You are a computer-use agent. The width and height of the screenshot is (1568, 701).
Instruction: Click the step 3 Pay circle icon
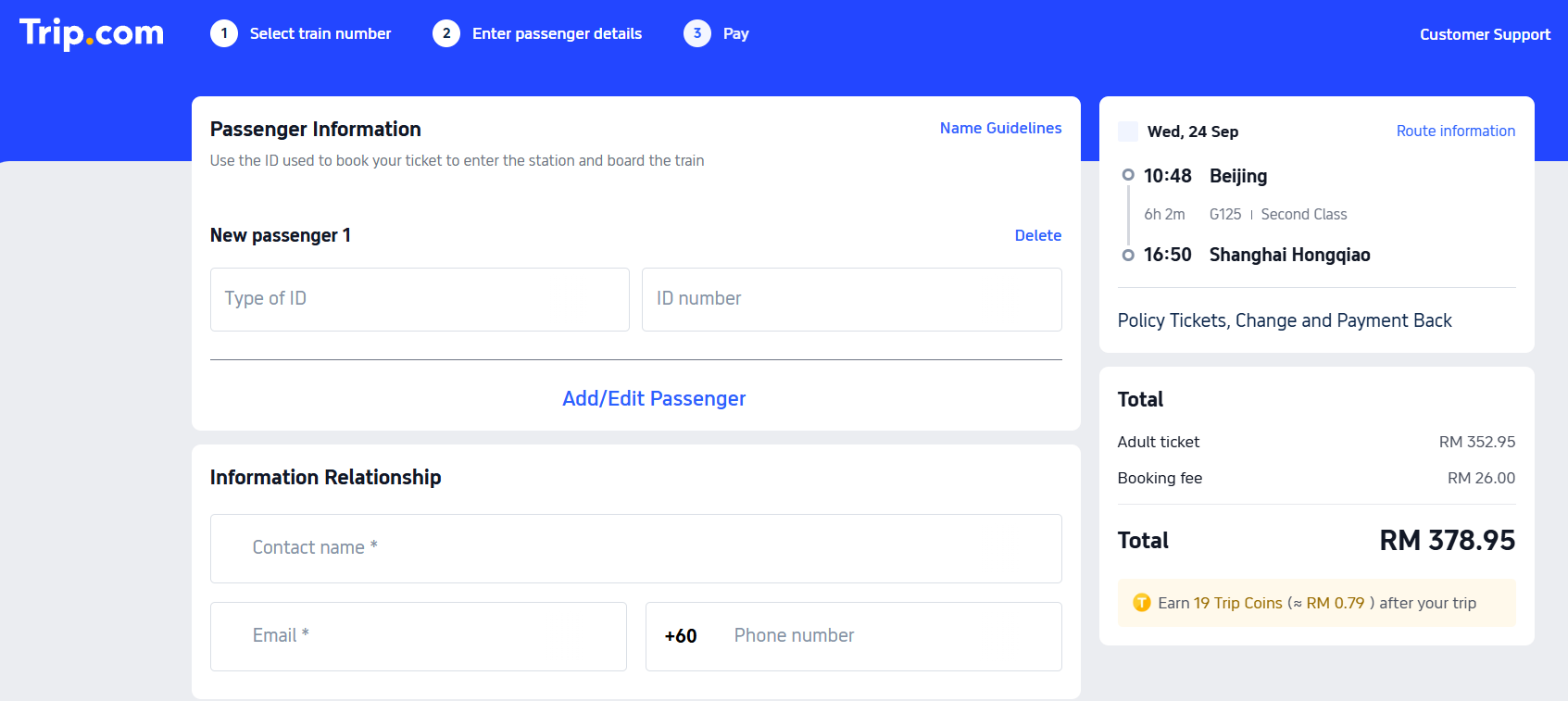pos(697,33)
